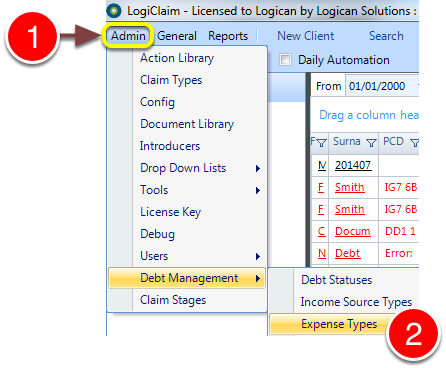Choose the Introducers menu entry
The width and height of the screenshot is (446, 368).
pos(187,146)
